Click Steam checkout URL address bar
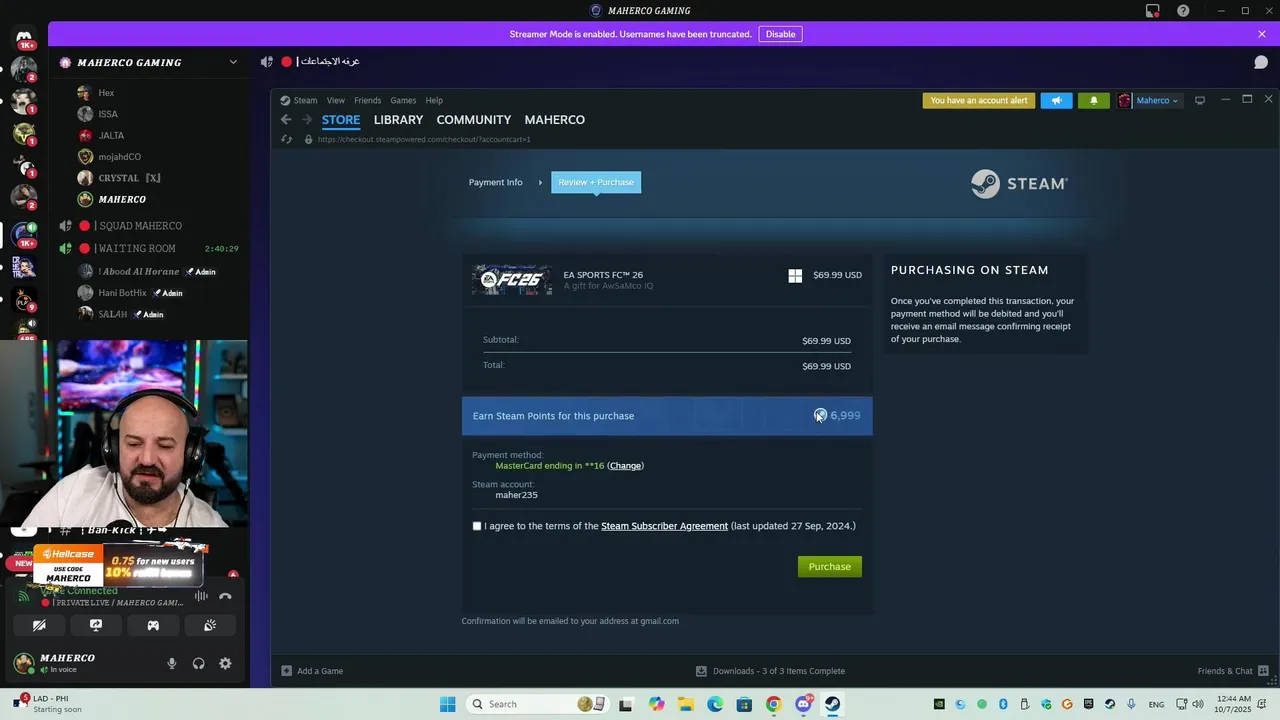 point(424,139)
